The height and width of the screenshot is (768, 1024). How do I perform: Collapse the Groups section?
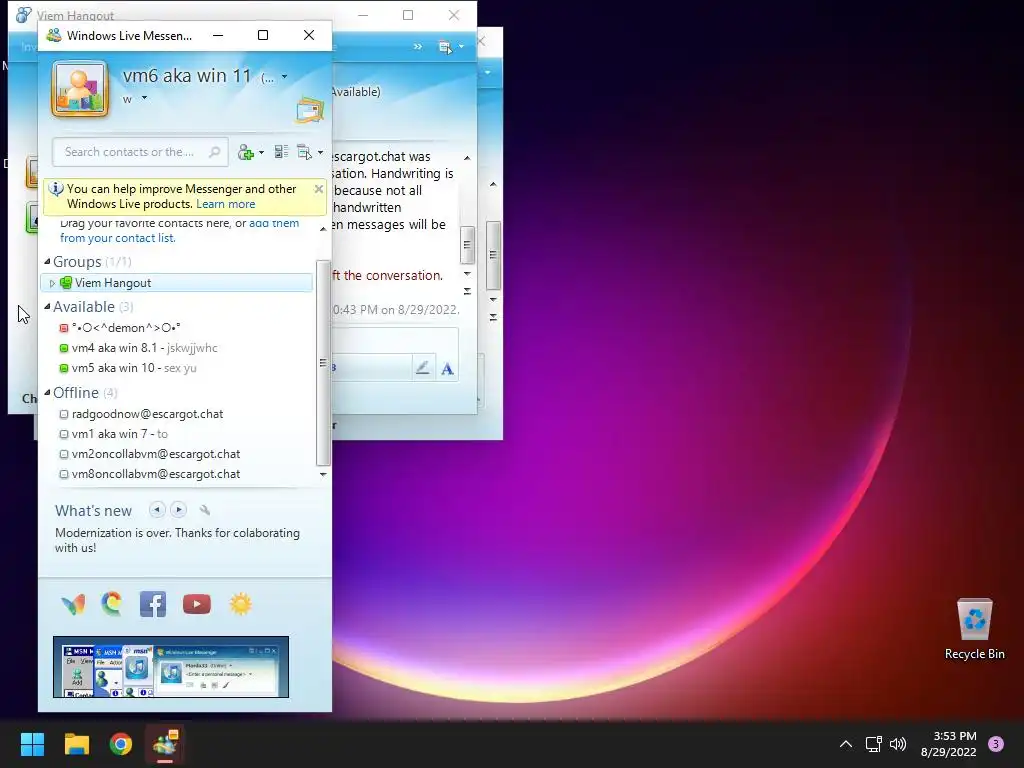(47, 262)
